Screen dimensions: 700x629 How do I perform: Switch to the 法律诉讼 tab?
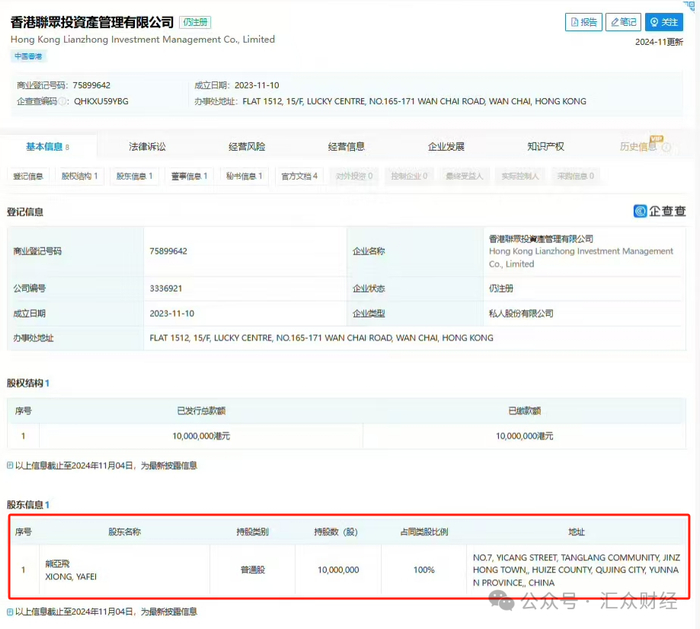coord(147,147)
